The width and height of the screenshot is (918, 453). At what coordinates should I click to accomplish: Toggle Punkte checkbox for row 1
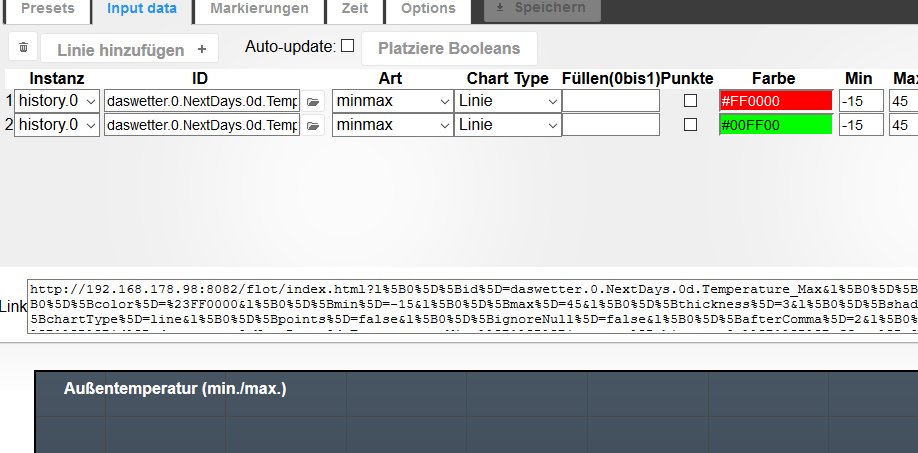690,101
